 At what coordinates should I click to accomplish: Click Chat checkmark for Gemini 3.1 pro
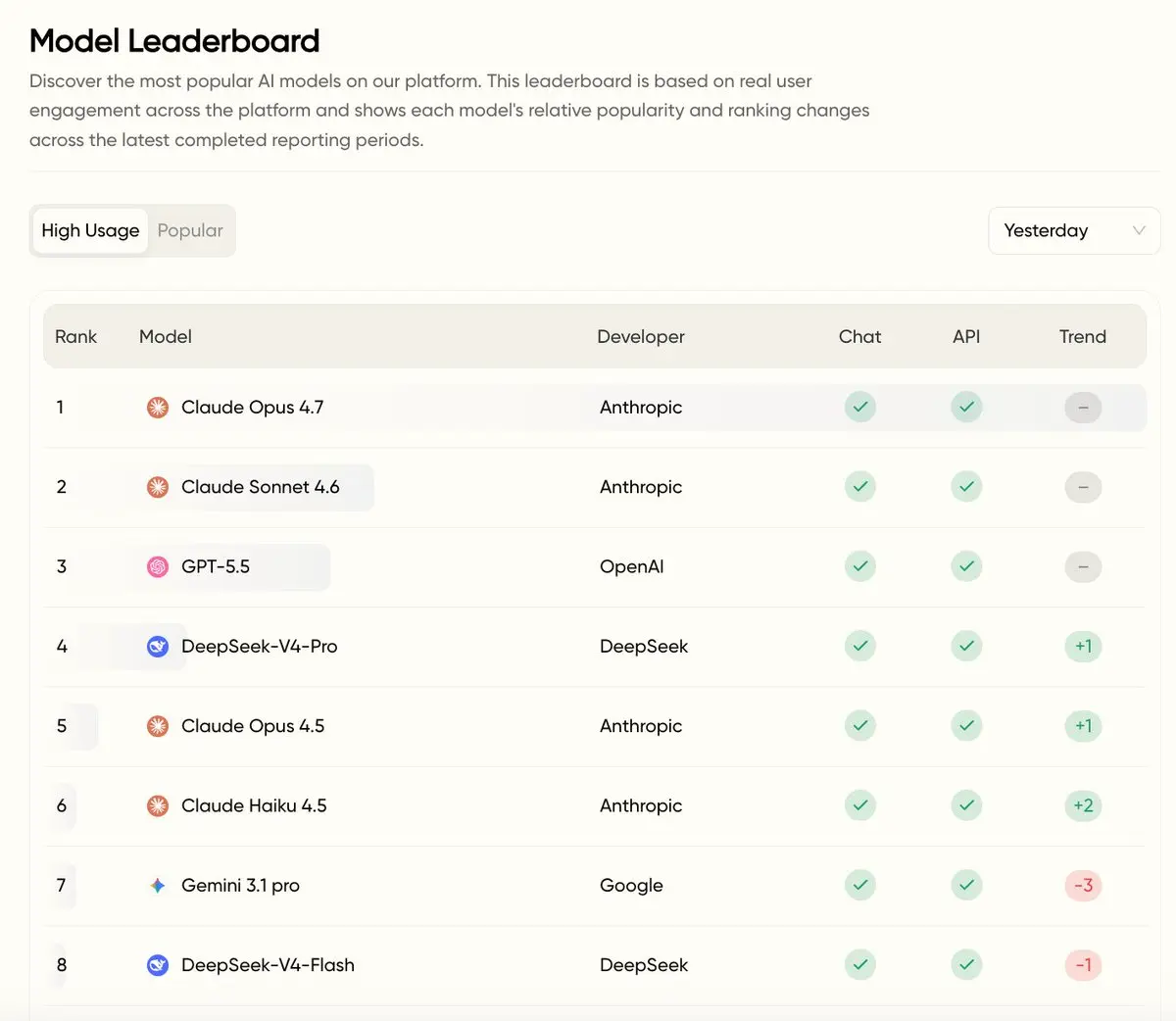tap(860, 885)
